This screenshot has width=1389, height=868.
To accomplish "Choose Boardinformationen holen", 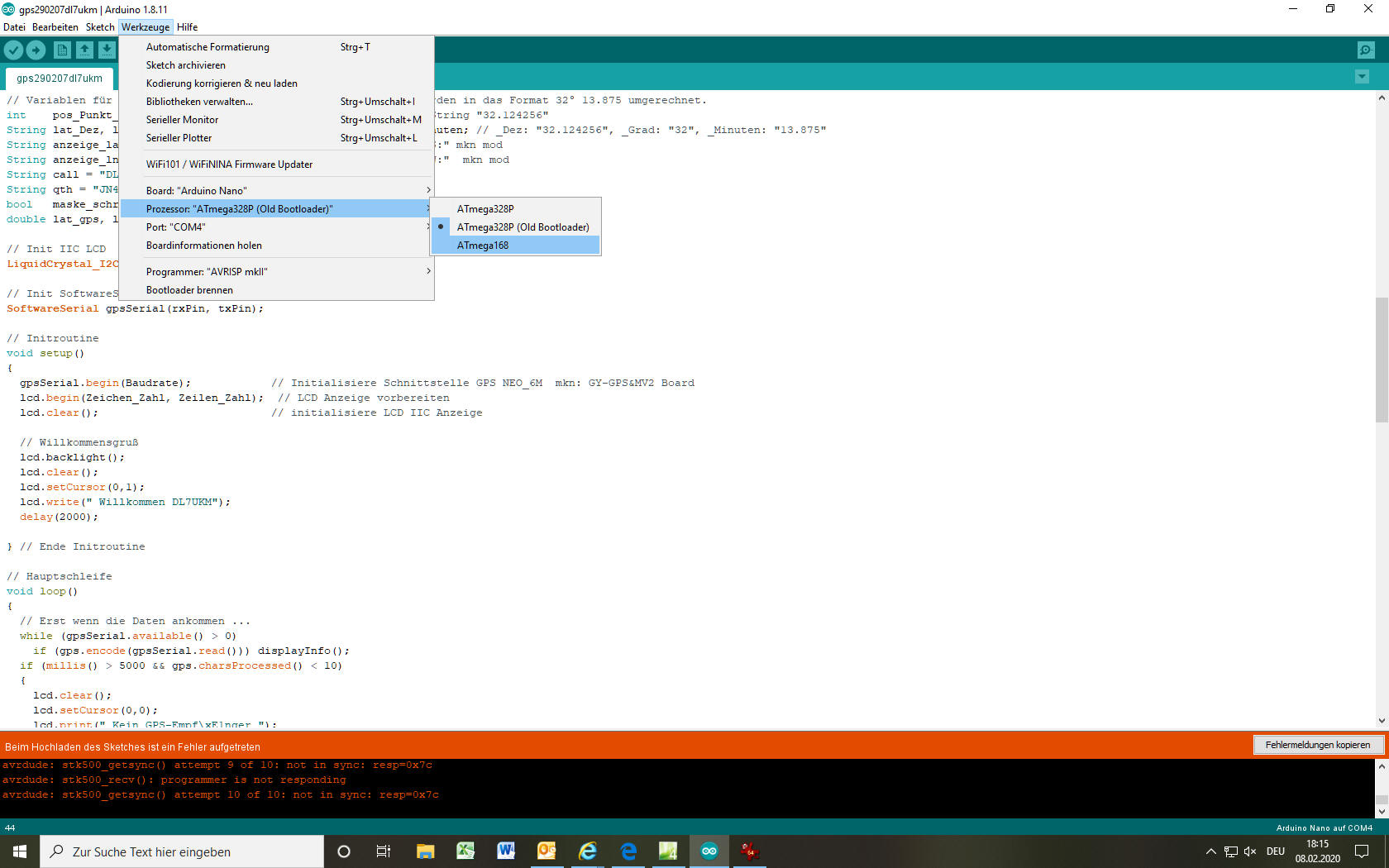I will pos(276,246).
